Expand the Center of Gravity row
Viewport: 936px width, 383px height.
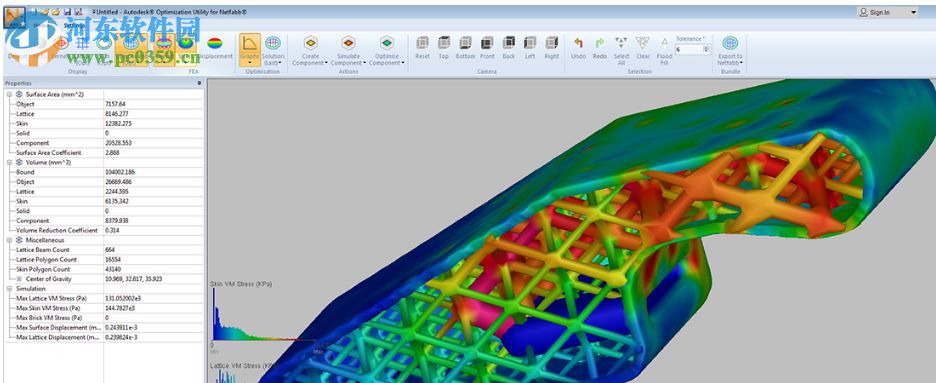click(19, 279)
